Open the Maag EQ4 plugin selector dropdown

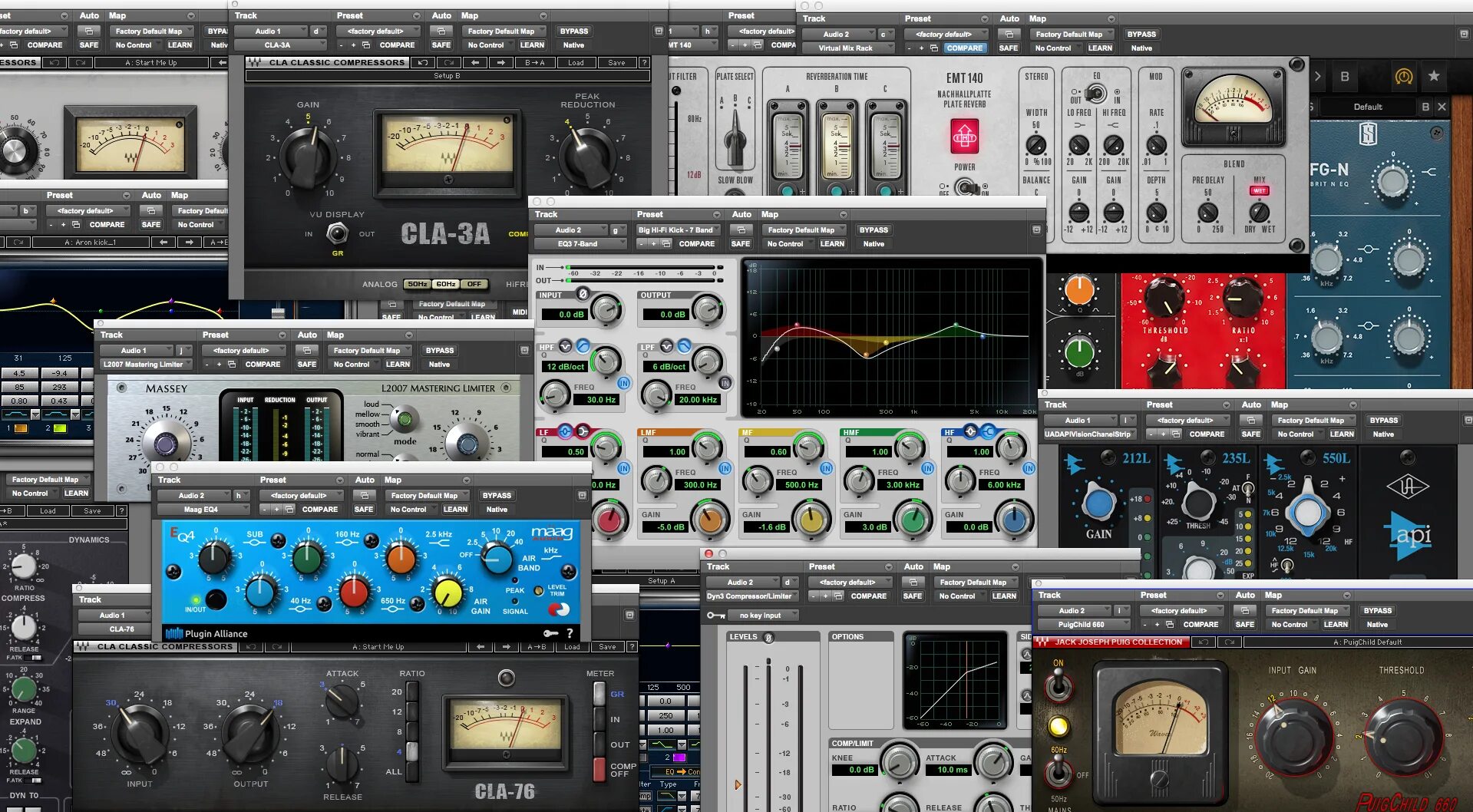[203, 510]
